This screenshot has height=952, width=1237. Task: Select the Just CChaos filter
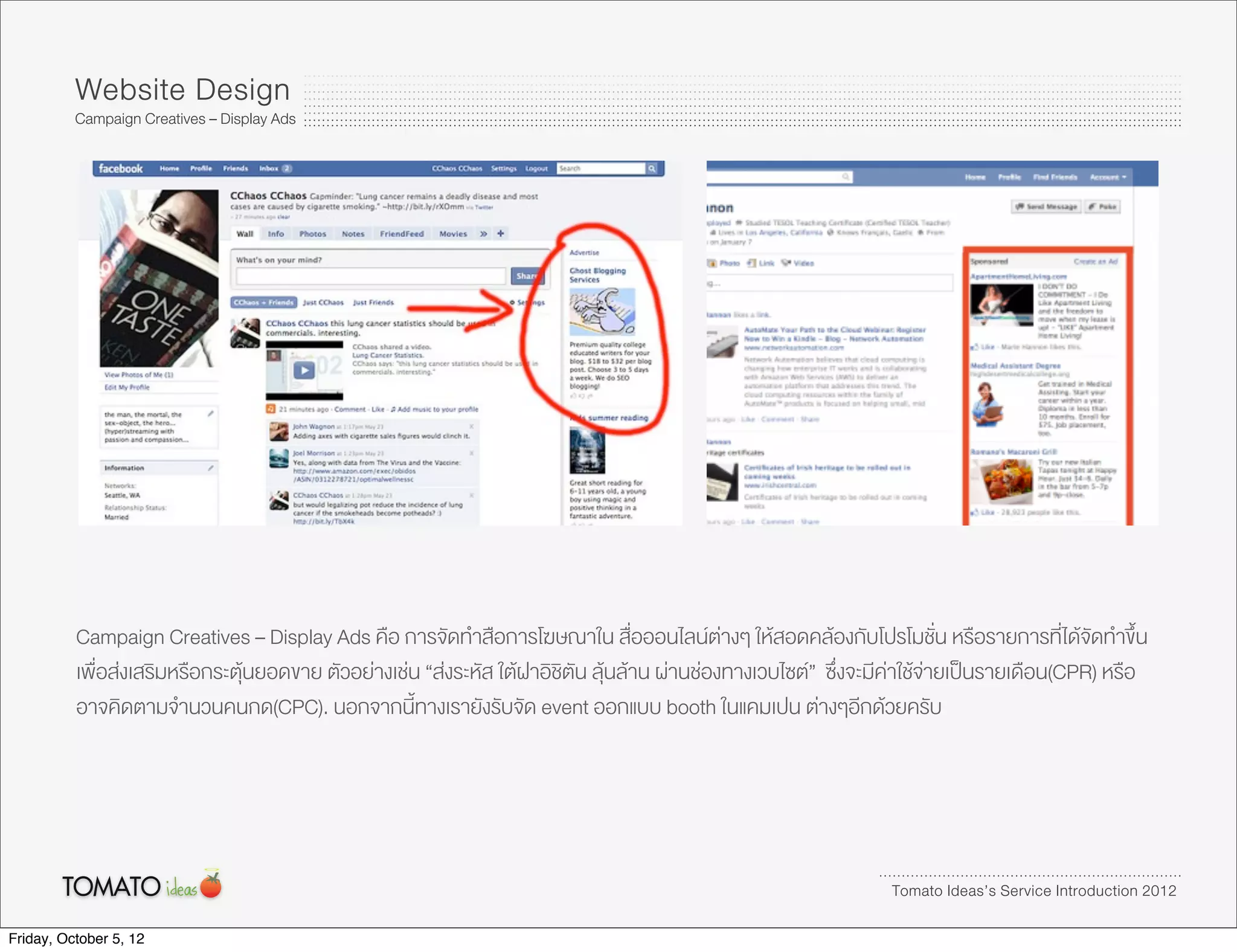point(323,303)
